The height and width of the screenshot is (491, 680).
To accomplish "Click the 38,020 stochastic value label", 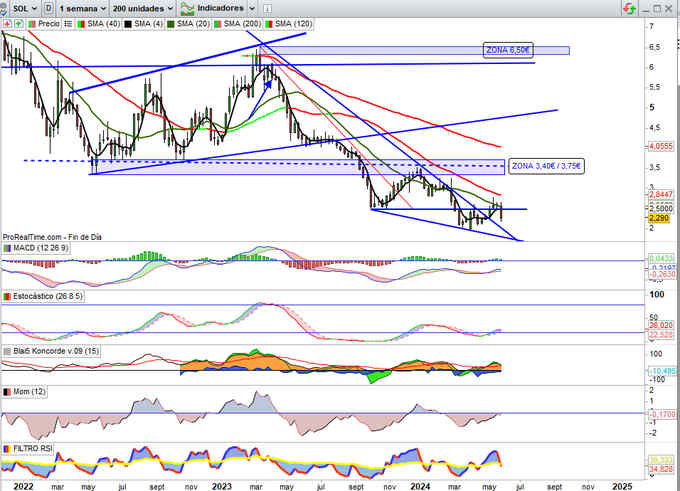I will (660, 325).
